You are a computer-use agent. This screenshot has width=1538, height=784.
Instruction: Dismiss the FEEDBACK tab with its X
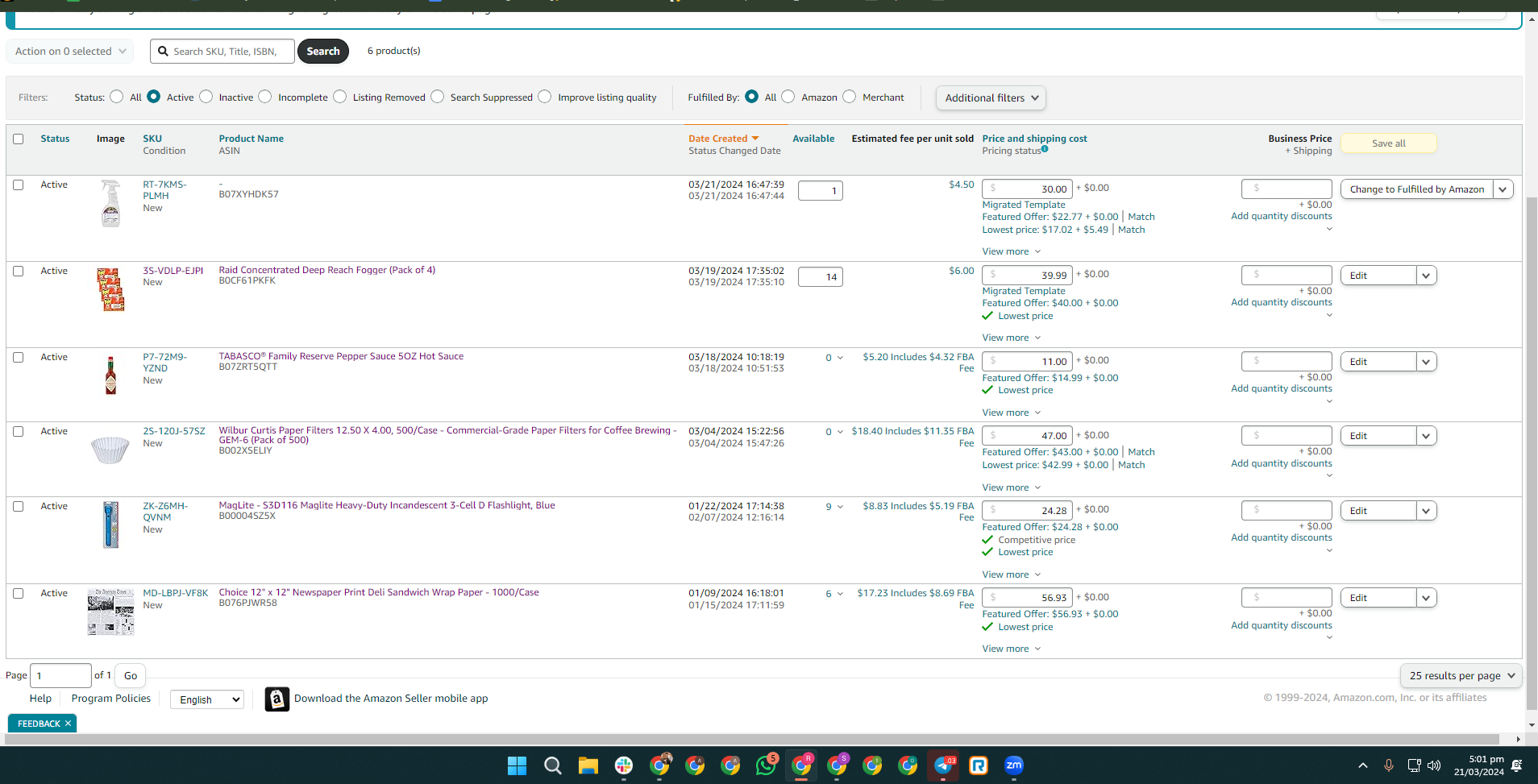(x=69, y=724)
